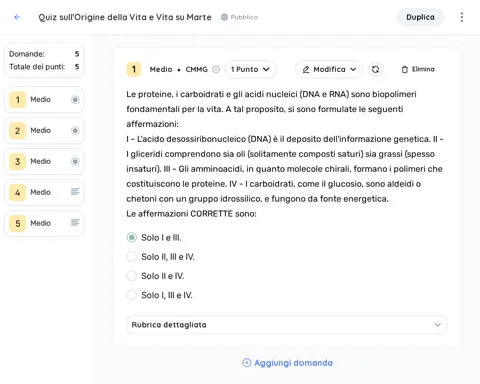Click the regenerate question refresh icon
The height and width of the screenshot is (384, 480).
[x=375, y=69]
